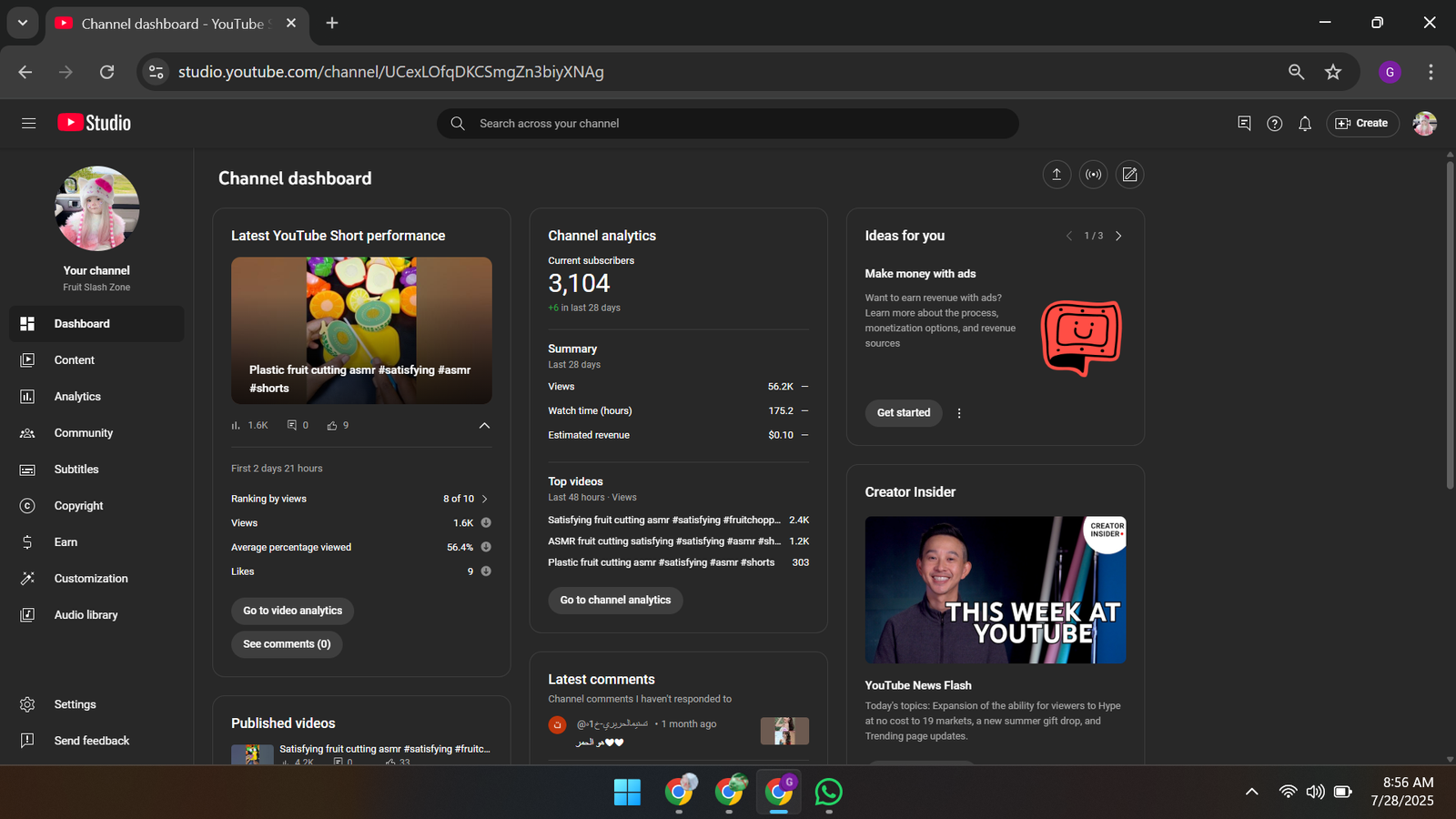This screenshot has height=819, width=1456.
Task: Open the Ideas for you three-dot menu
Action: tap(959, 413)
